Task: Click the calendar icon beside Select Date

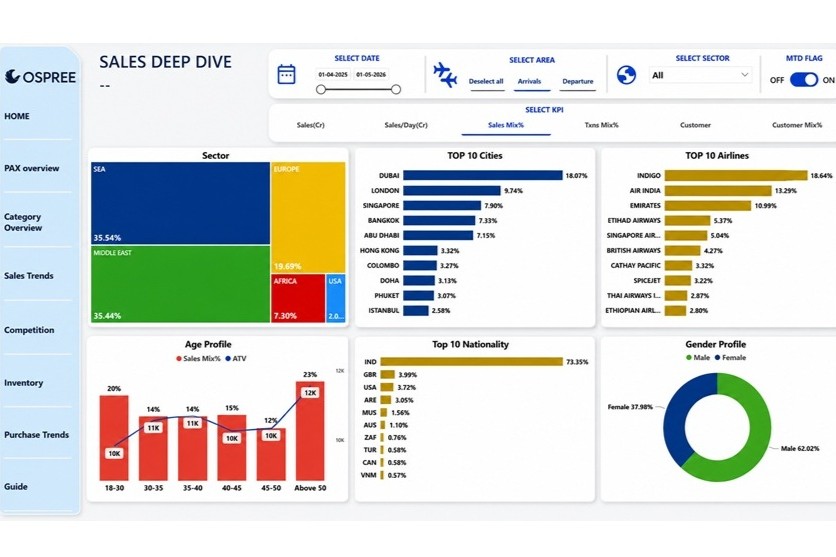Action: point(286,74)
